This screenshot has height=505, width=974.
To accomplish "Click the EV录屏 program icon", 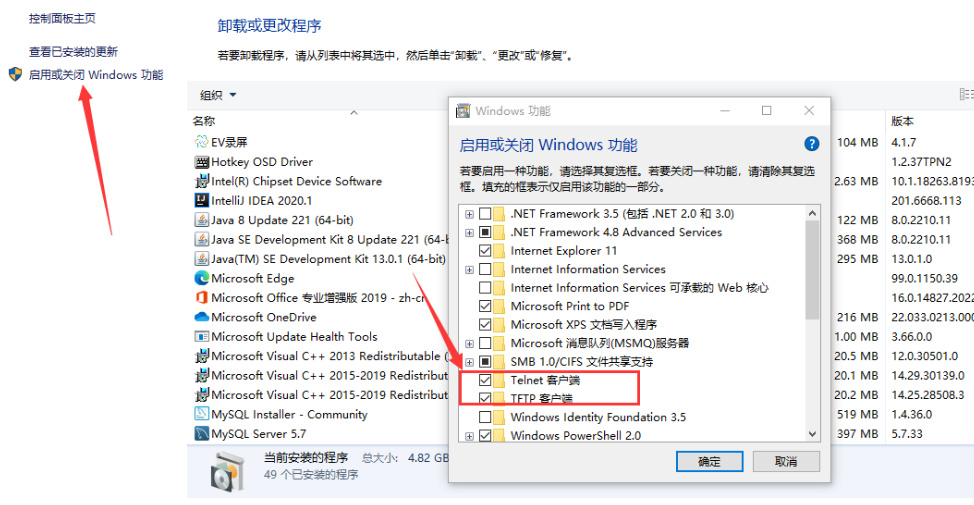I will coord(201,142).
